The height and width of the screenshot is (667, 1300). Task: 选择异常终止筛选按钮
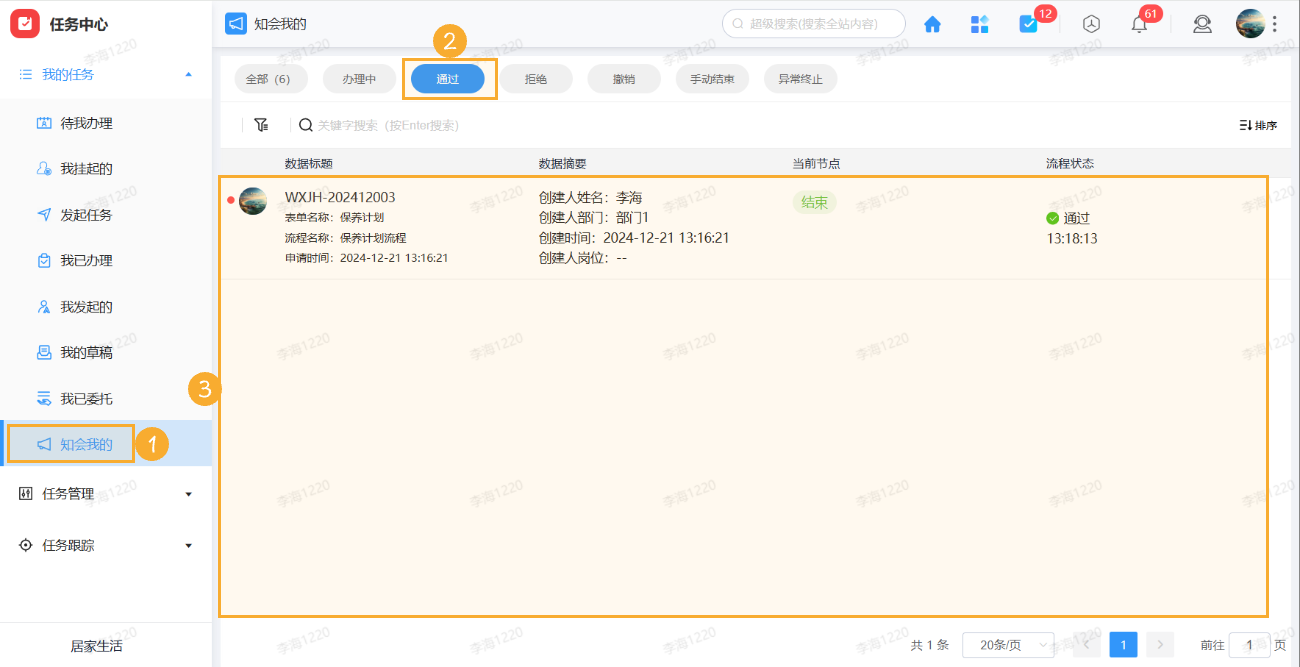click(x=800, y=77)
